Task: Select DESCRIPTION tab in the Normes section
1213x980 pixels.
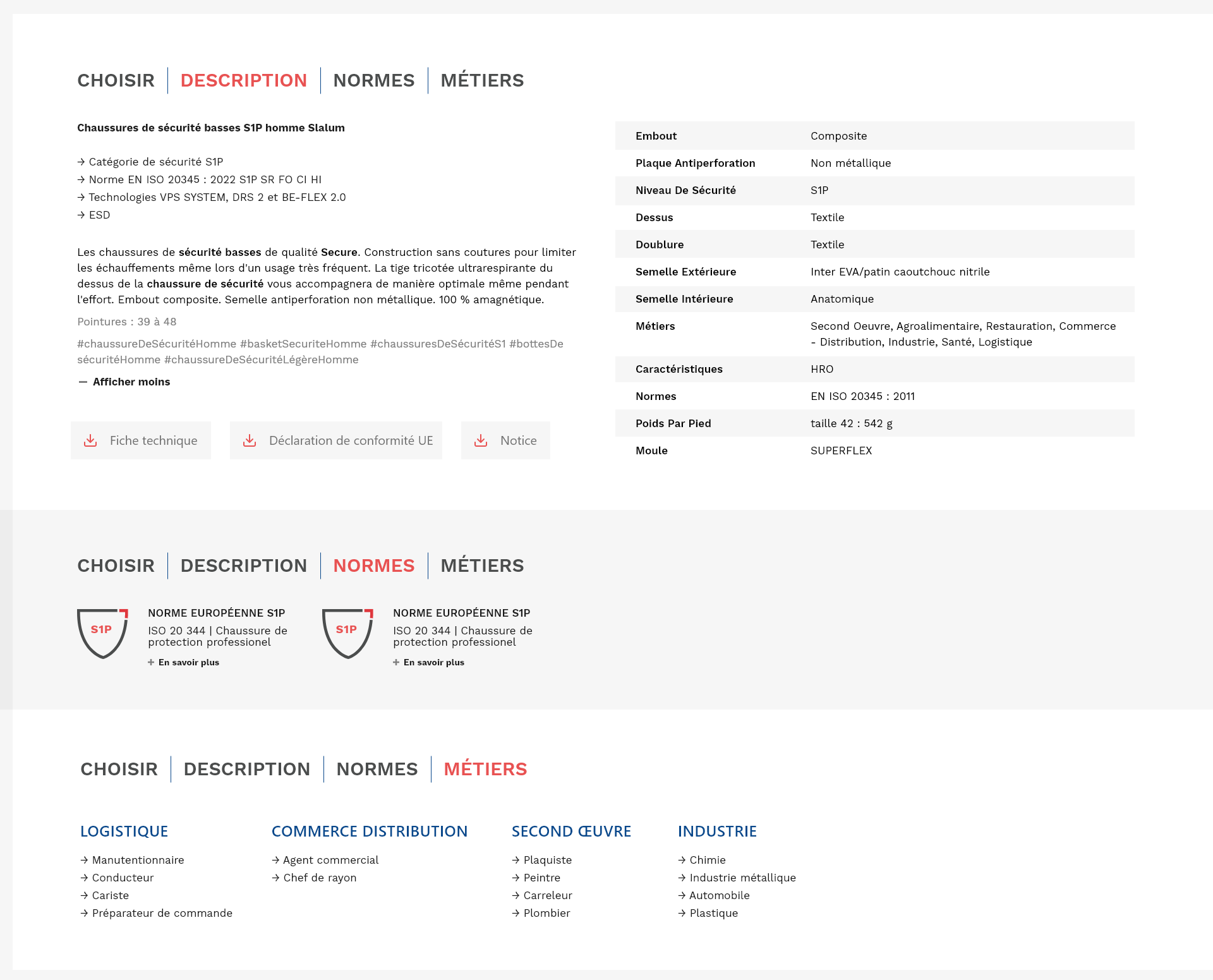Action: coord(243,566)
